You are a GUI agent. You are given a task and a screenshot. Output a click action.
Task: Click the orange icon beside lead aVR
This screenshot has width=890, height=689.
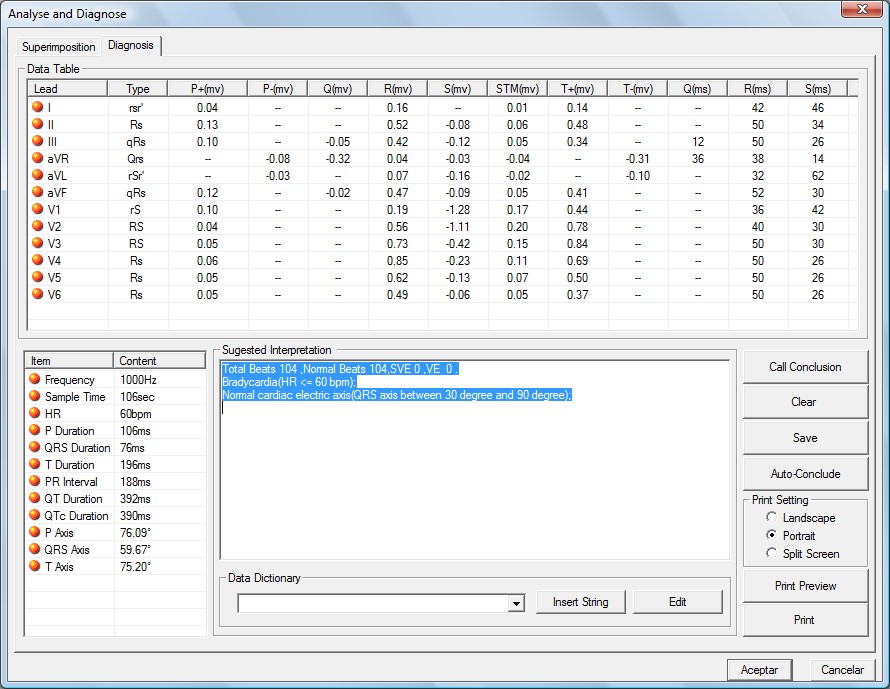click(38, 158)
